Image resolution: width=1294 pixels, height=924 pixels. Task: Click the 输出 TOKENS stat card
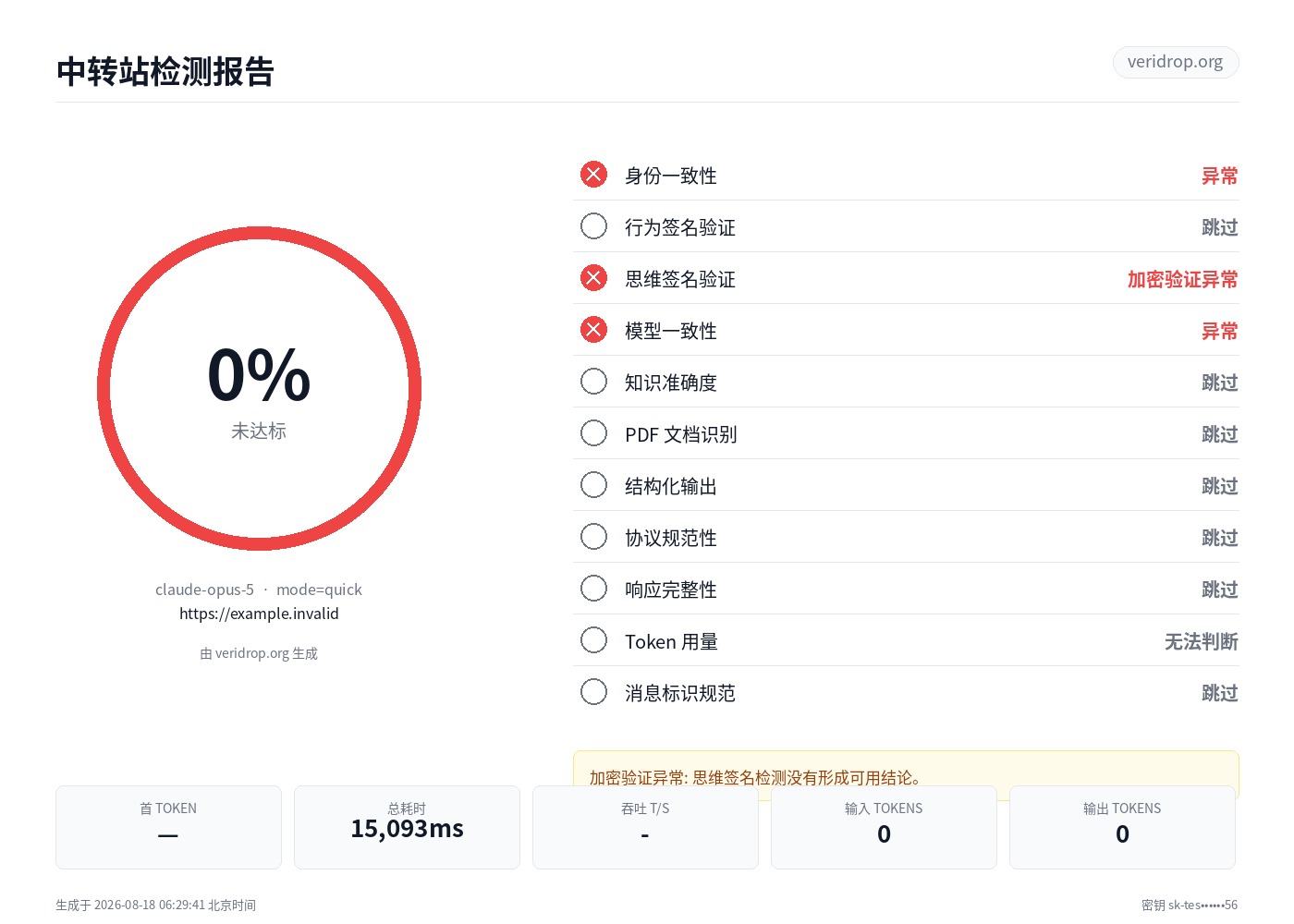tap(1122, 827)
